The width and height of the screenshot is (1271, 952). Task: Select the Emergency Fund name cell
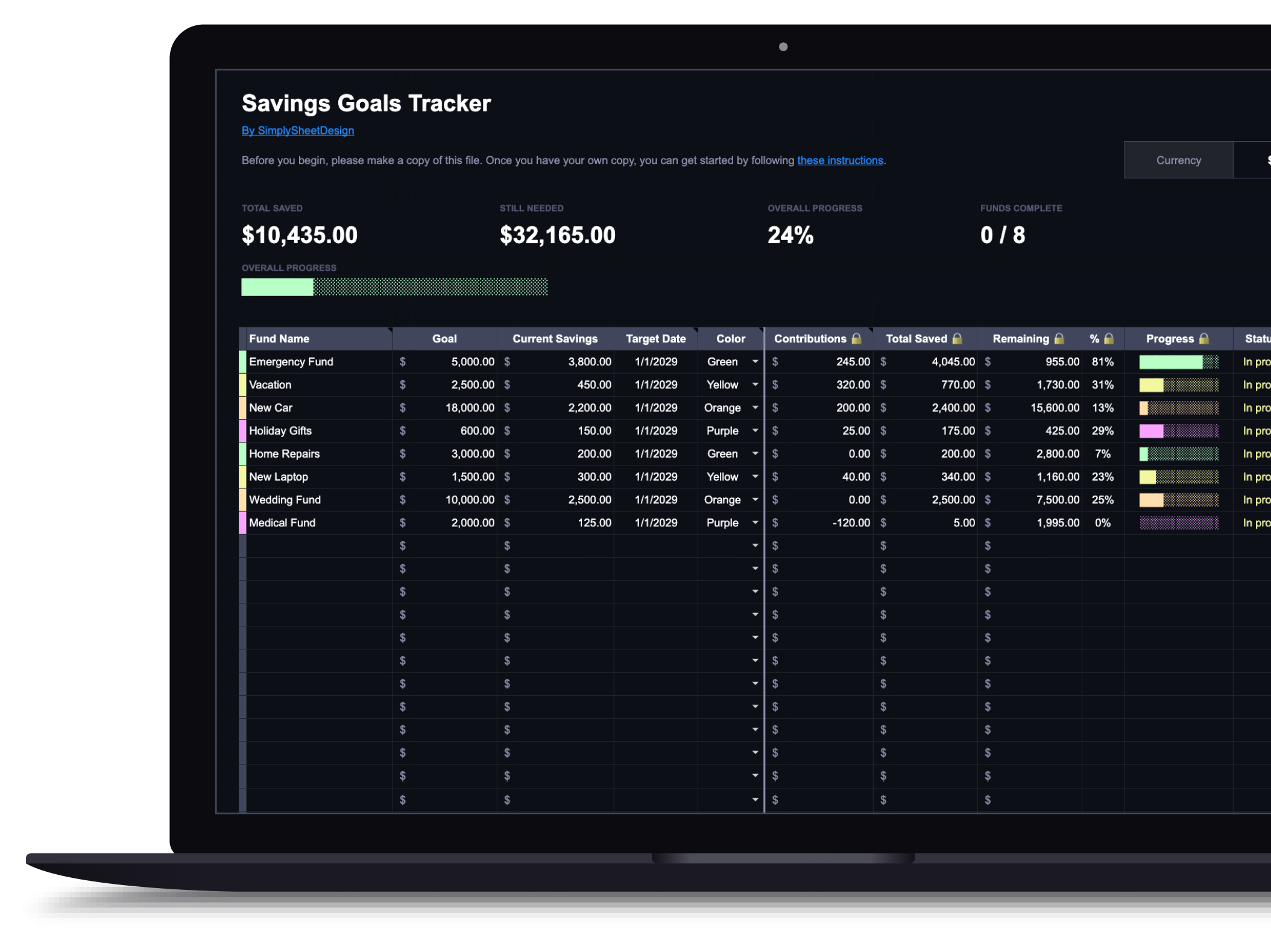[319, 362]
